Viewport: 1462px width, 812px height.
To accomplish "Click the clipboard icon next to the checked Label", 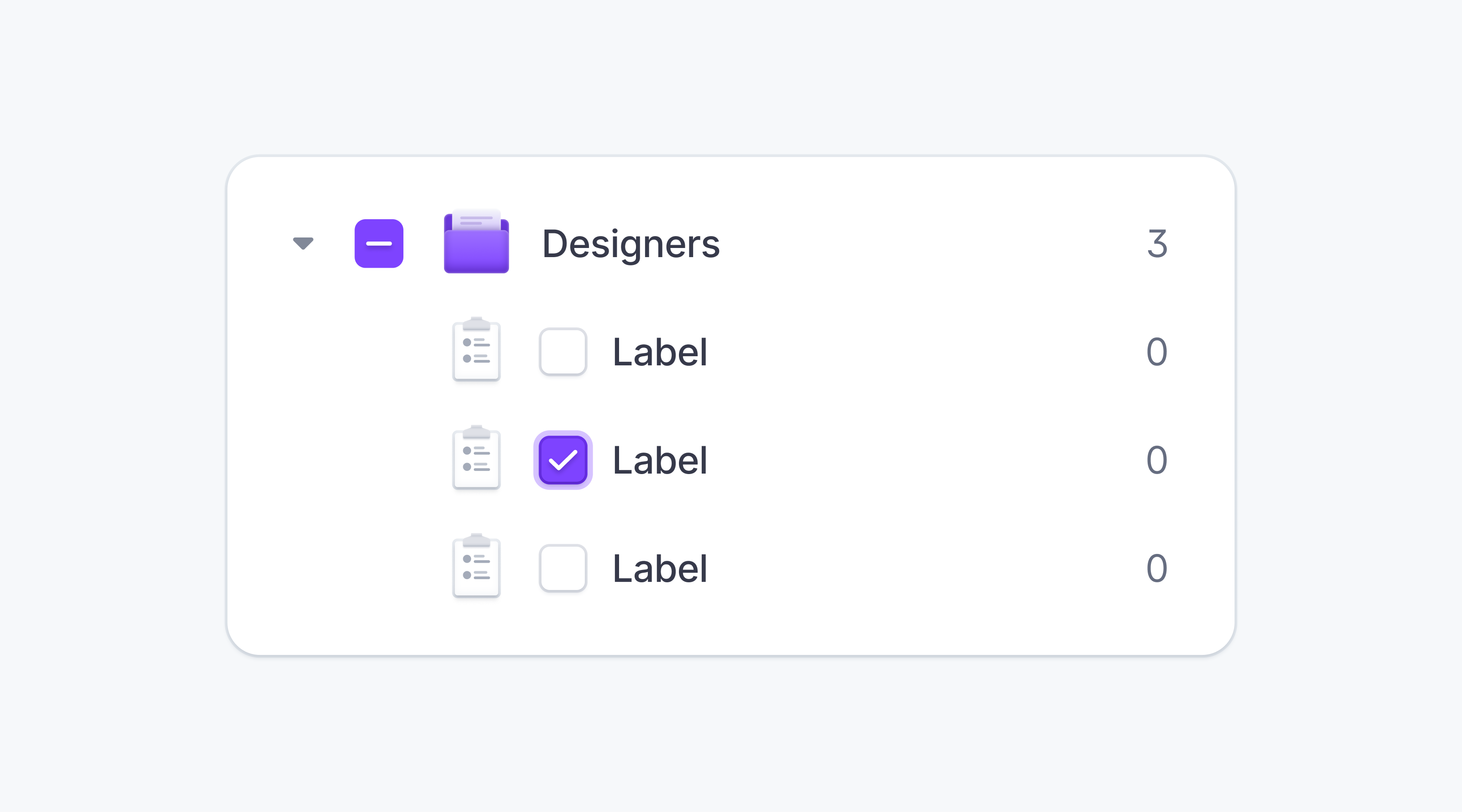I will point(476,459).
